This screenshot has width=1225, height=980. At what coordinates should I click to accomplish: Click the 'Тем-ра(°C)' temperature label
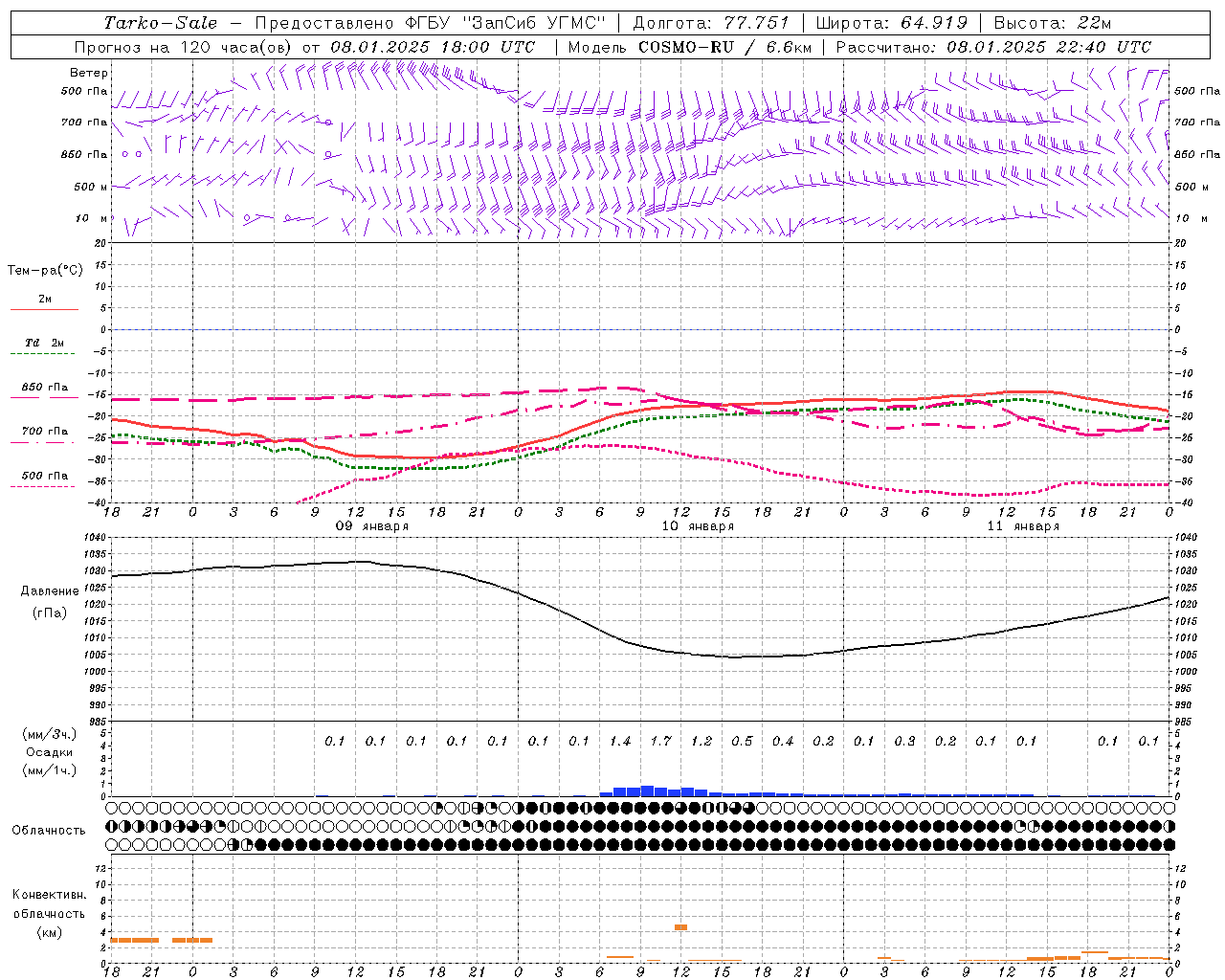coord(45,271)
